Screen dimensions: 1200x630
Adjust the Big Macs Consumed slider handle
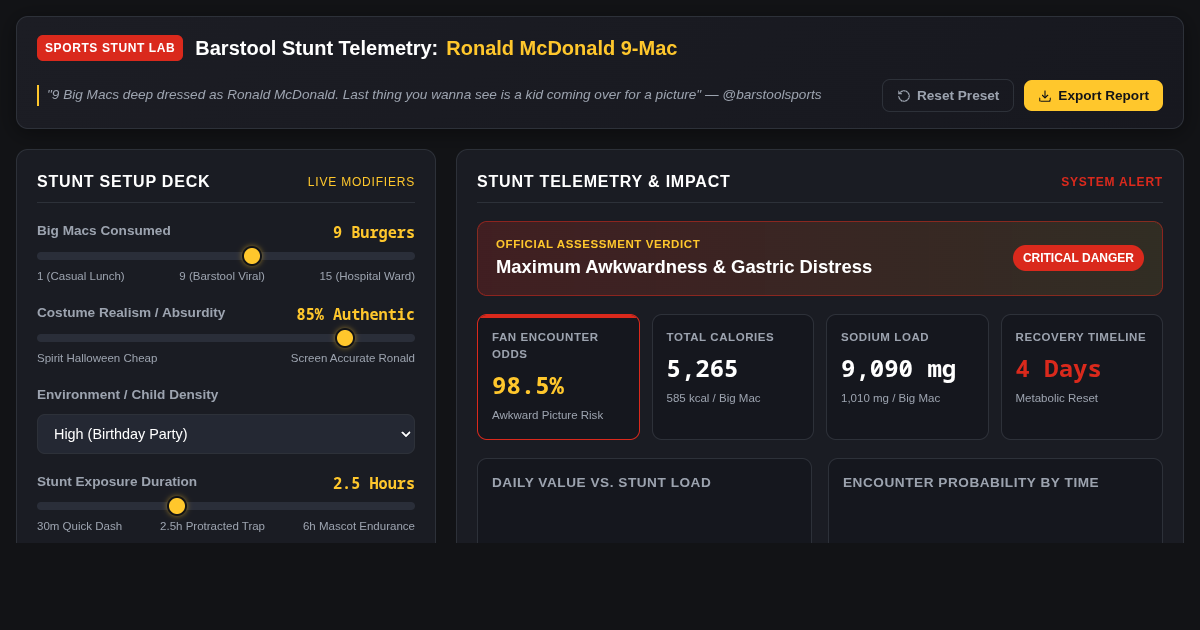[x=252, y=256]
